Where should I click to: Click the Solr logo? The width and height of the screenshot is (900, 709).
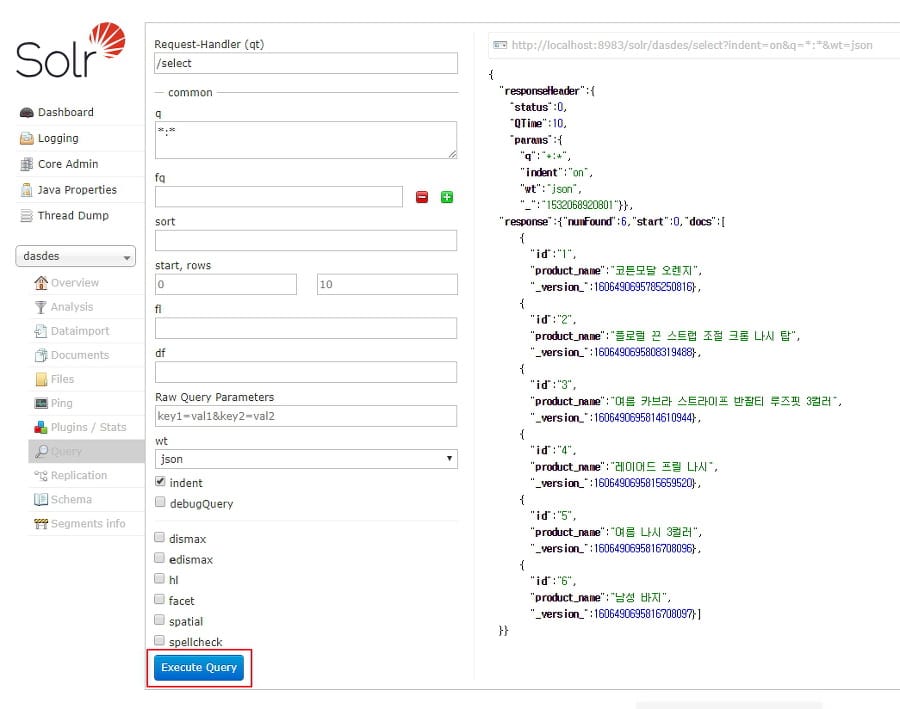point(71,53)
